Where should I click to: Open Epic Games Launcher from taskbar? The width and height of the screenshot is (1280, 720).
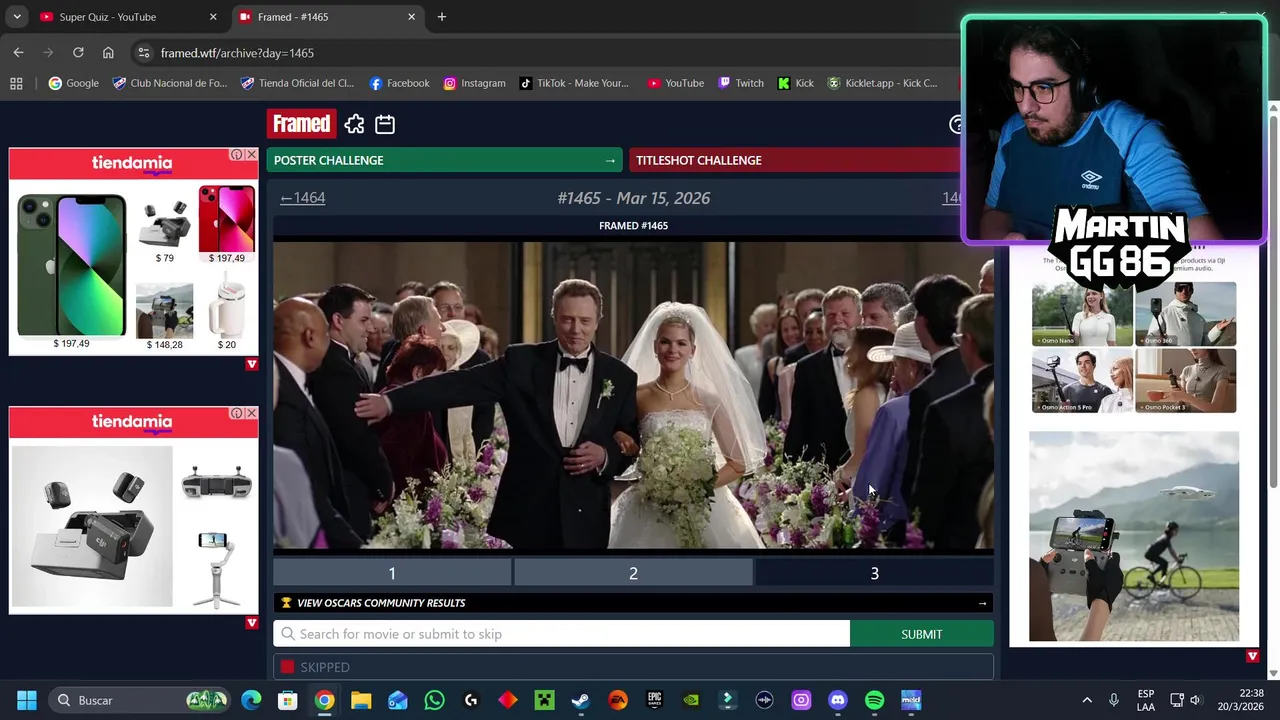654,700
